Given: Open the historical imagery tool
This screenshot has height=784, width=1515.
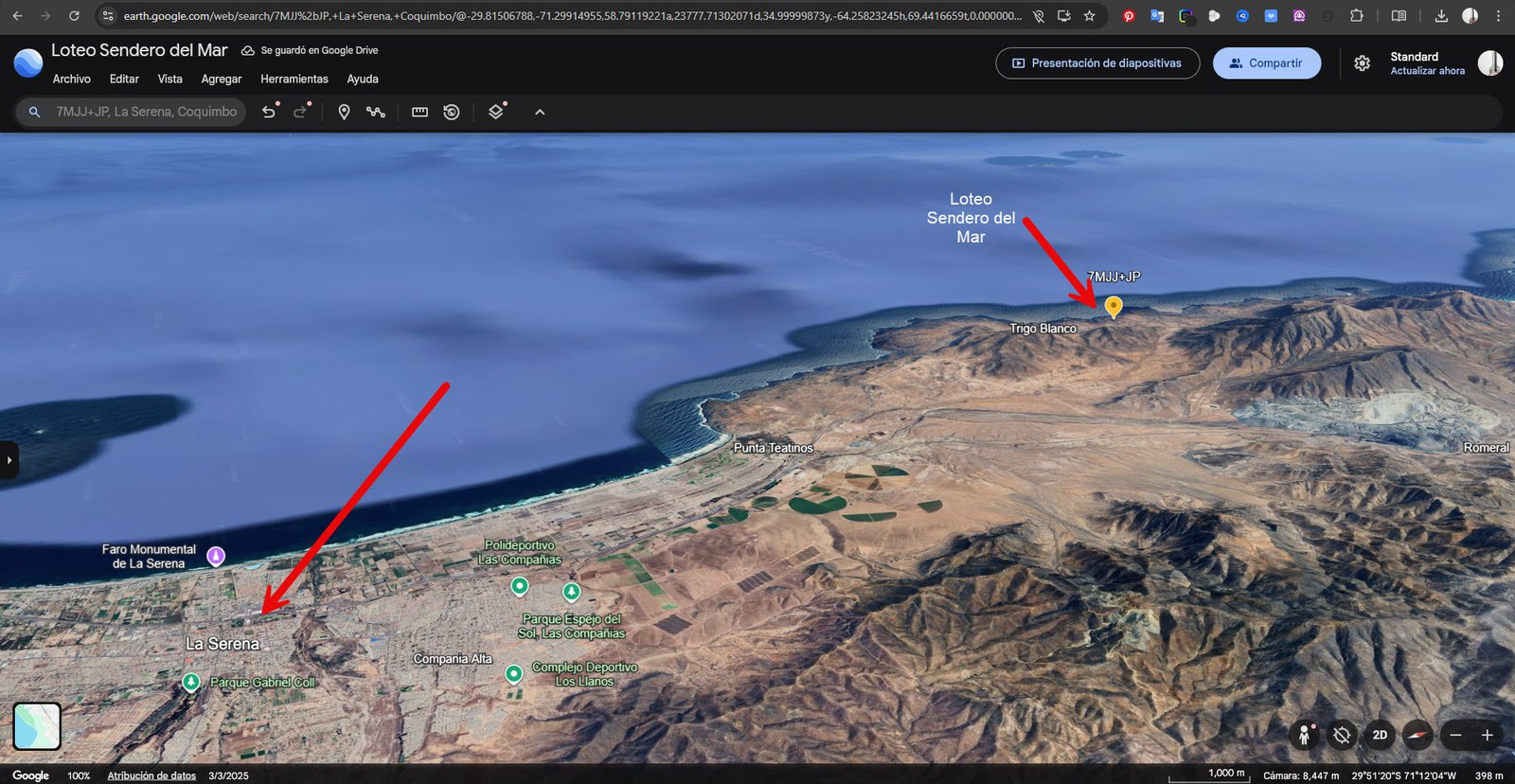Looking at the screenshot, I should pyautogui.click(x=452, y=112).
